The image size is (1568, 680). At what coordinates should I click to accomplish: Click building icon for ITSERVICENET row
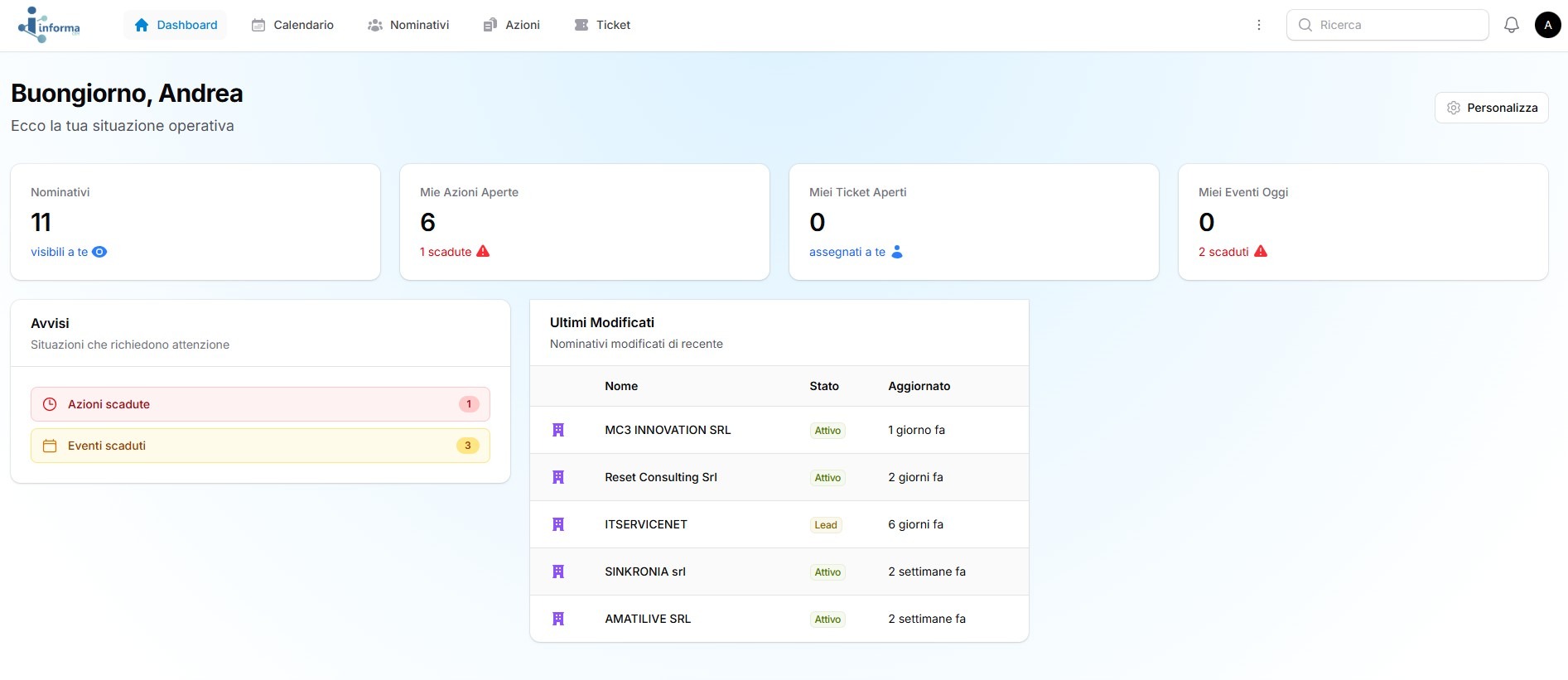[x=558, y=524]
